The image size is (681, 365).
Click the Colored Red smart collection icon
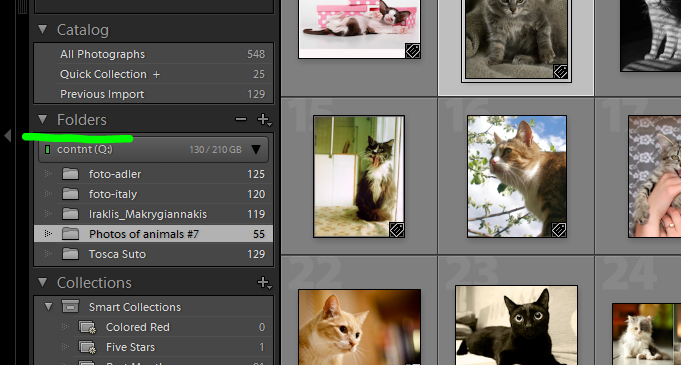tap(87, 327)
